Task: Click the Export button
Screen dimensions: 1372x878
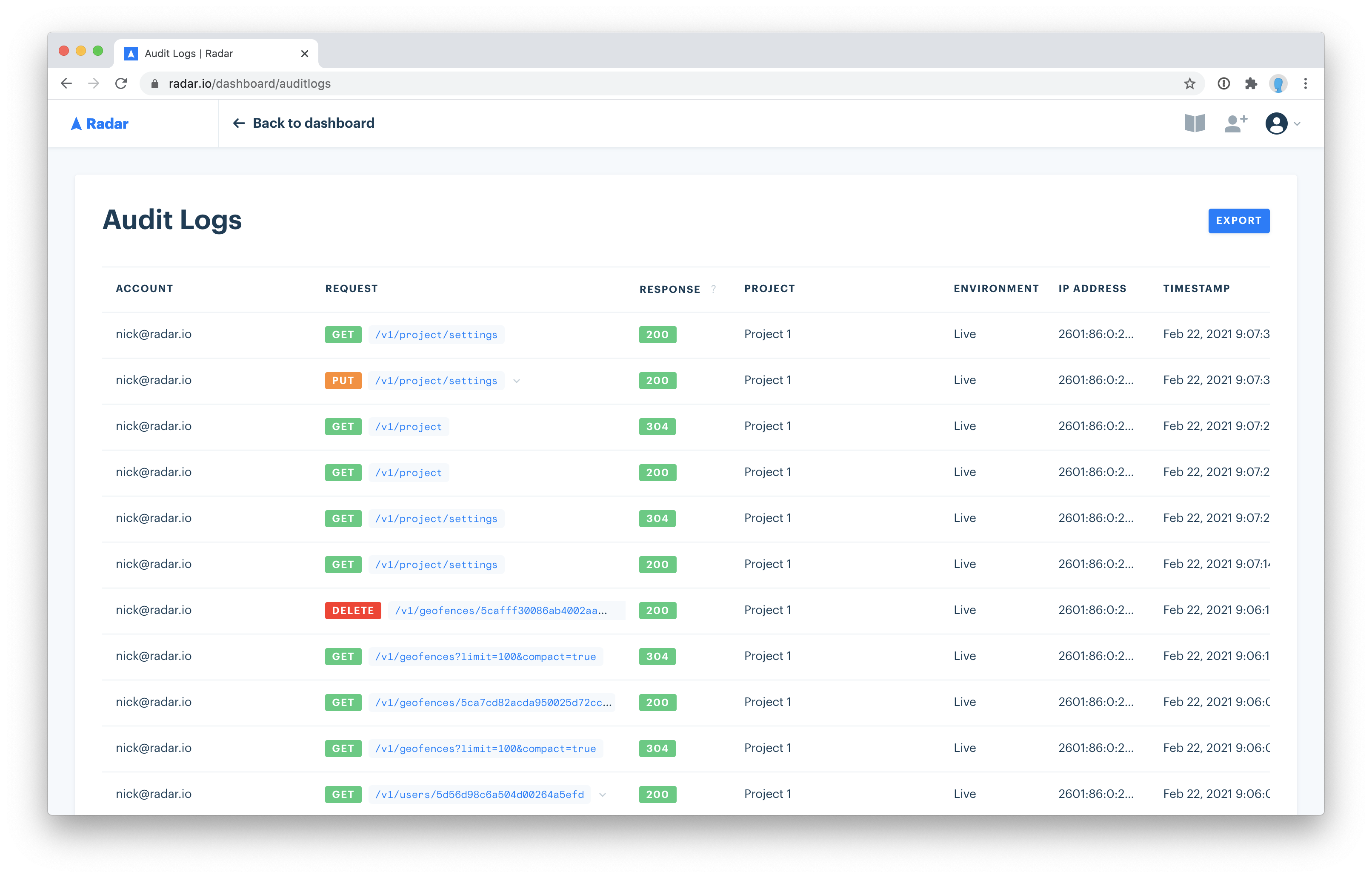Action: pyautogui.click(x=1238, y=221)
